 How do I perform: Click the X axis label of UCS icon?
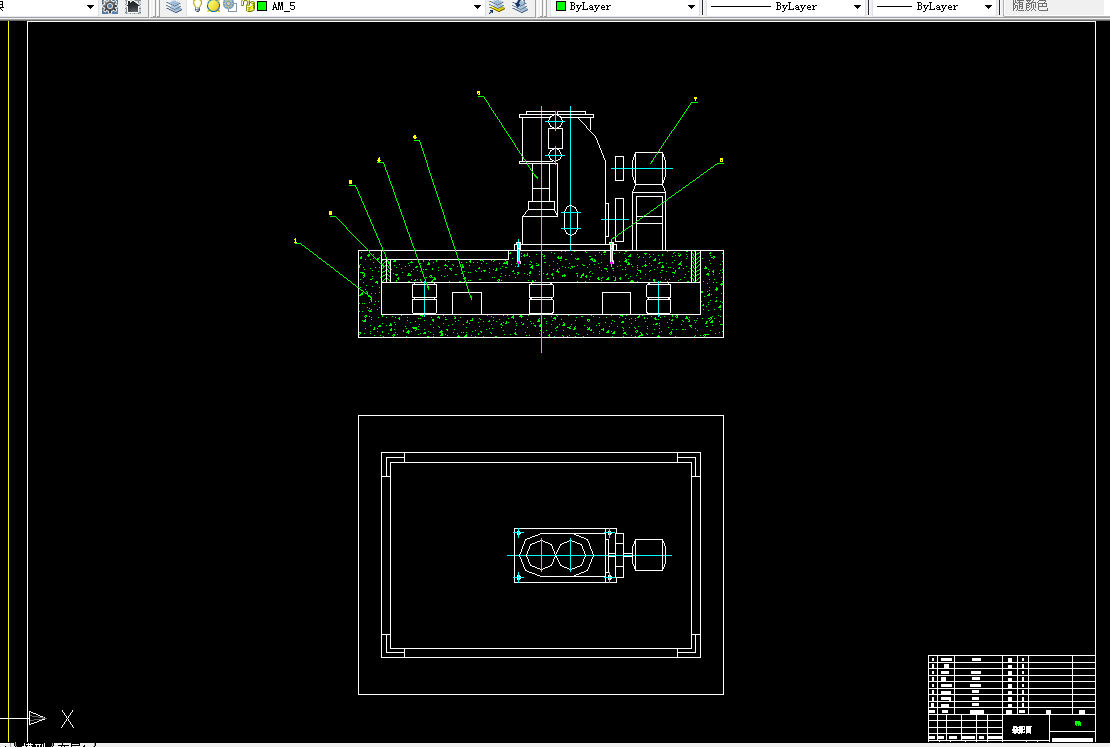67,719
